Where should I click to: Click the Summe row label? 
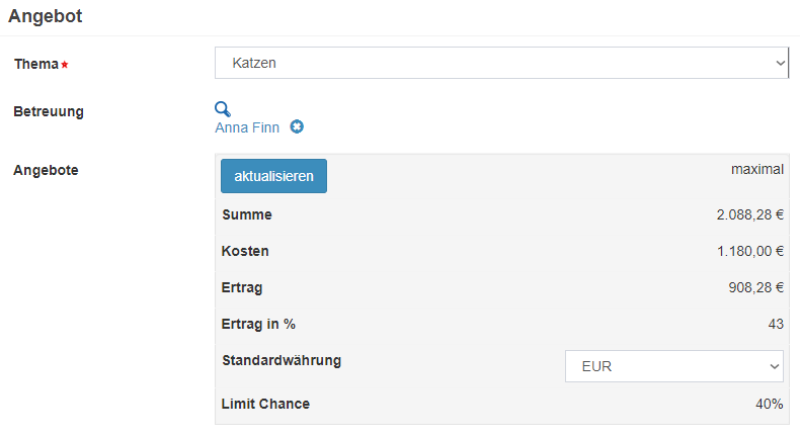(x=246, y=215)
